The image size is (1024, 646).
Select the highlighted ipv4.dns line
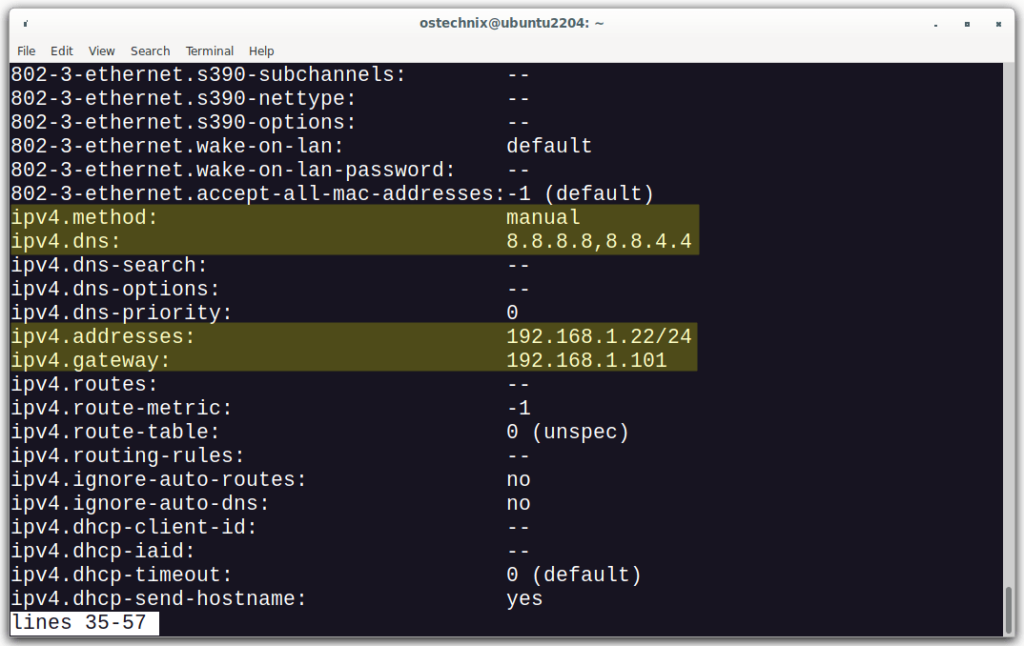click(x=300, y=241)
